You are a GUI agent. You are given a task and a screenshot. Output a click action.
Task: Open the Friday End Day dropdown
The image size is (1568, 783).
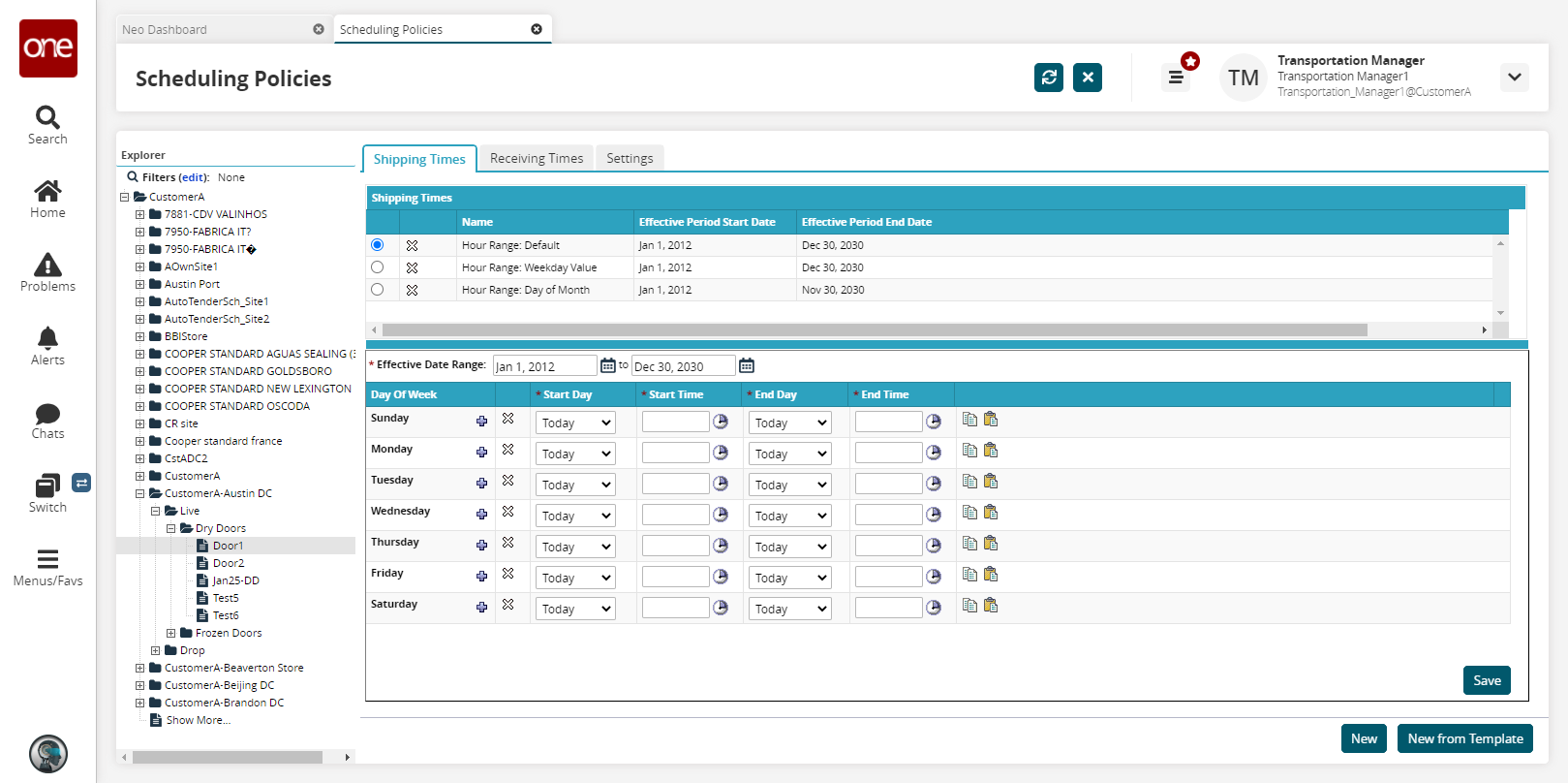[789, 578]
